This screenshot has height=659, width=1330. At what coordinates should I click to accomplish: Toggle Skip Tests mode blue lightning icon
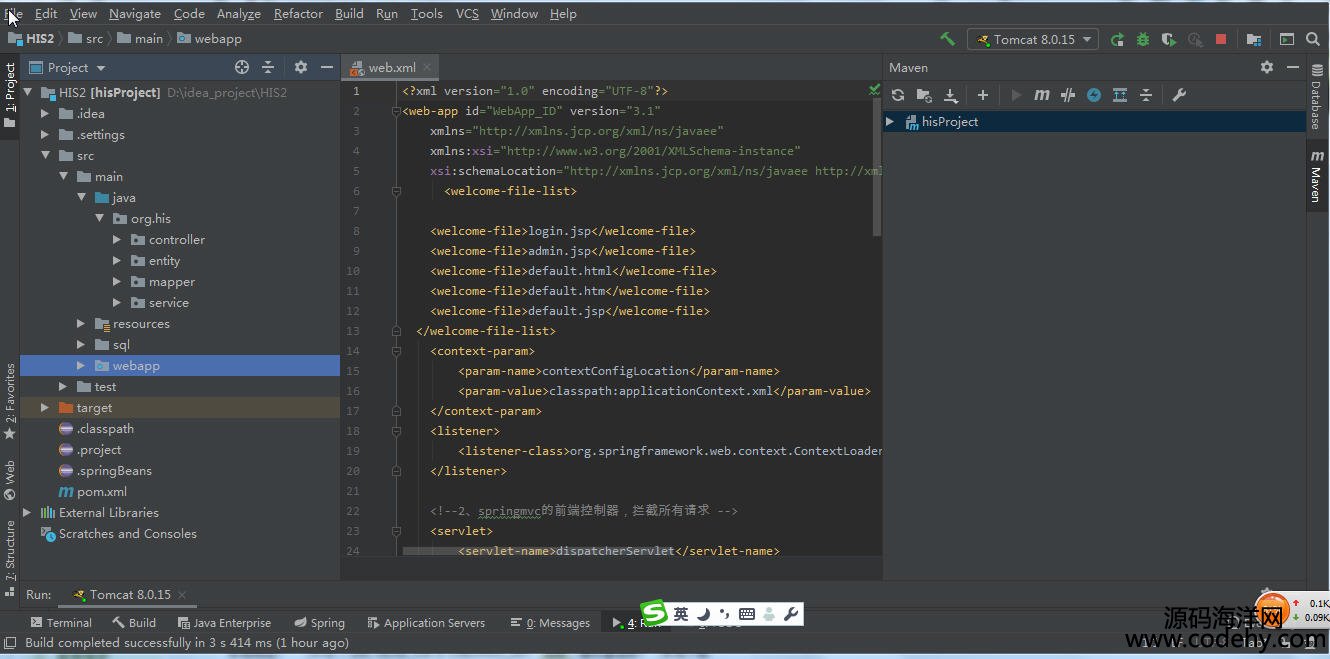pos(1094,95)
